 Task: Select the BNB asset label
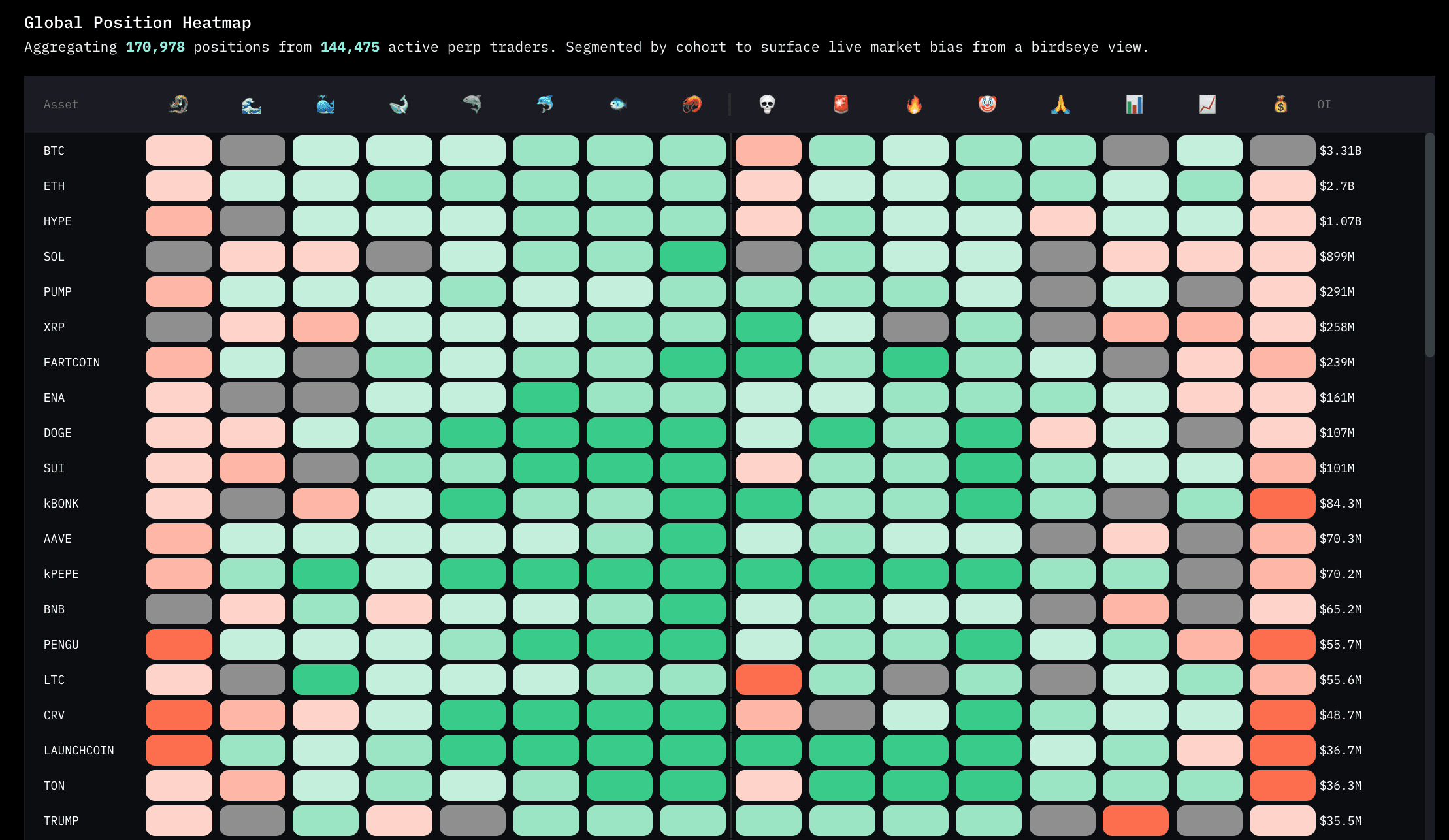click(x=54, y=609)
